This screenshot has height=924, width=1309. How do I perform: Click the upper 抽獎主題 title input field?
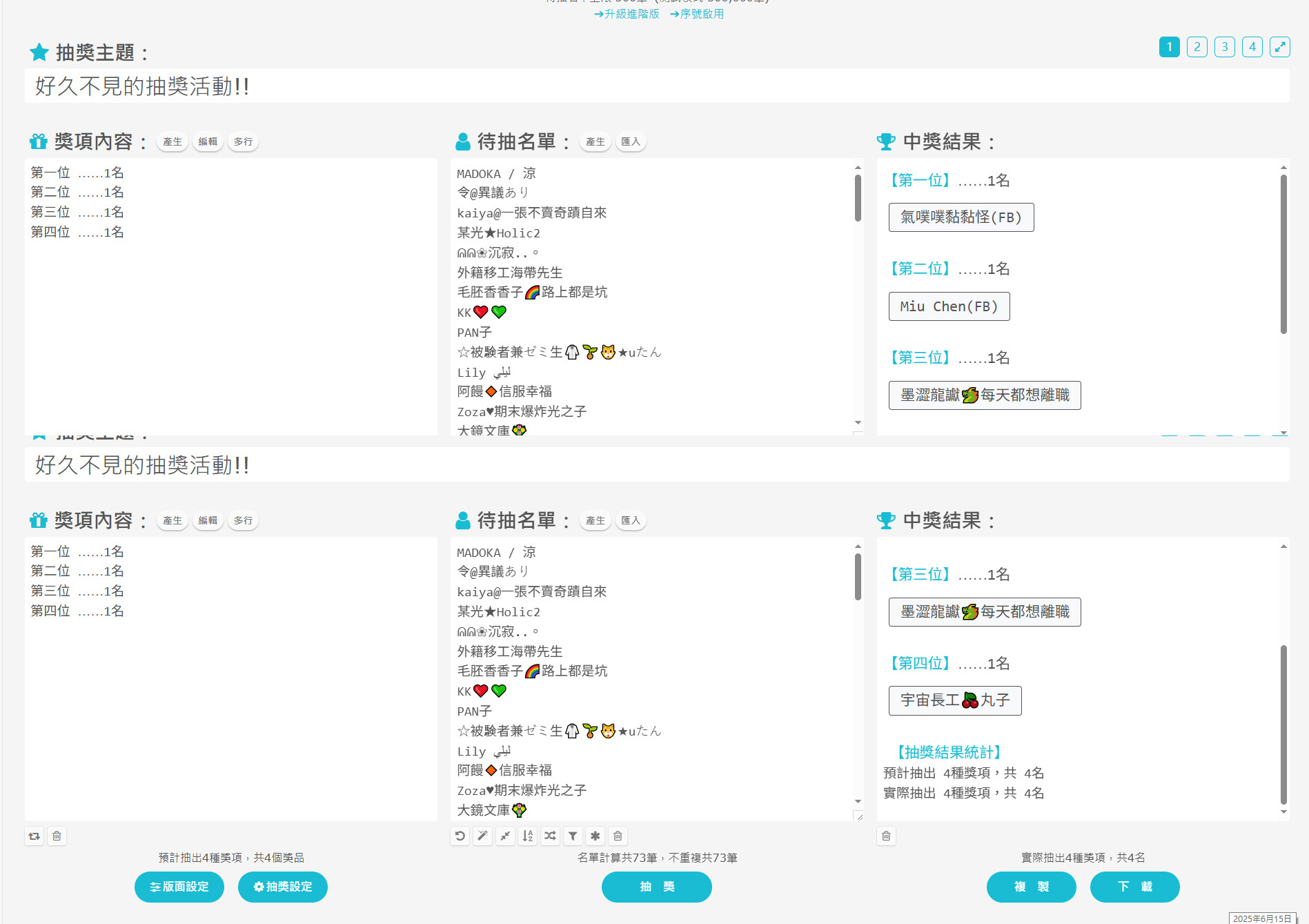click(657, 86)
